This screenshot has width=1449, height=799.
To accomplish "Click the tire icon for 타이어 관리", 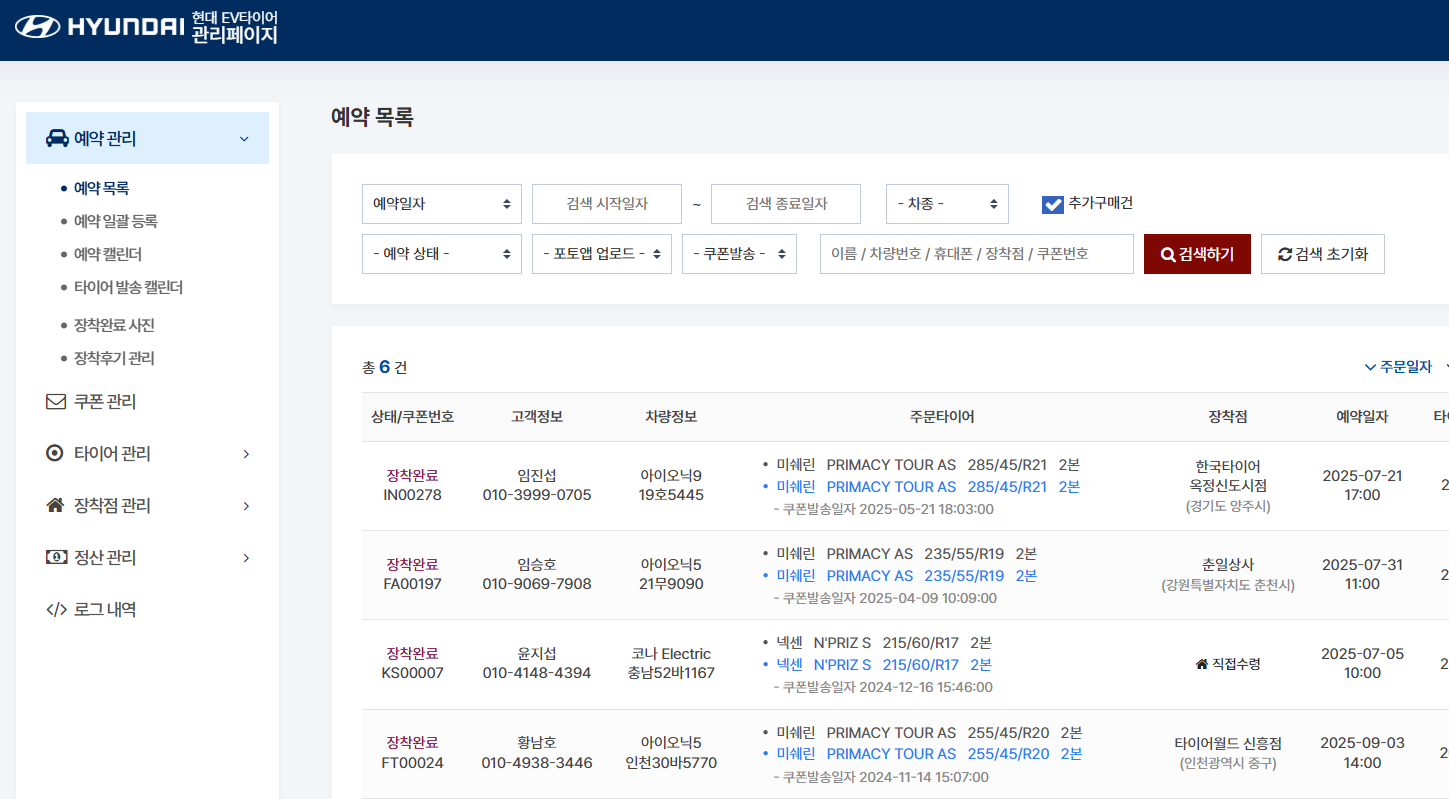I will (56, 454).
